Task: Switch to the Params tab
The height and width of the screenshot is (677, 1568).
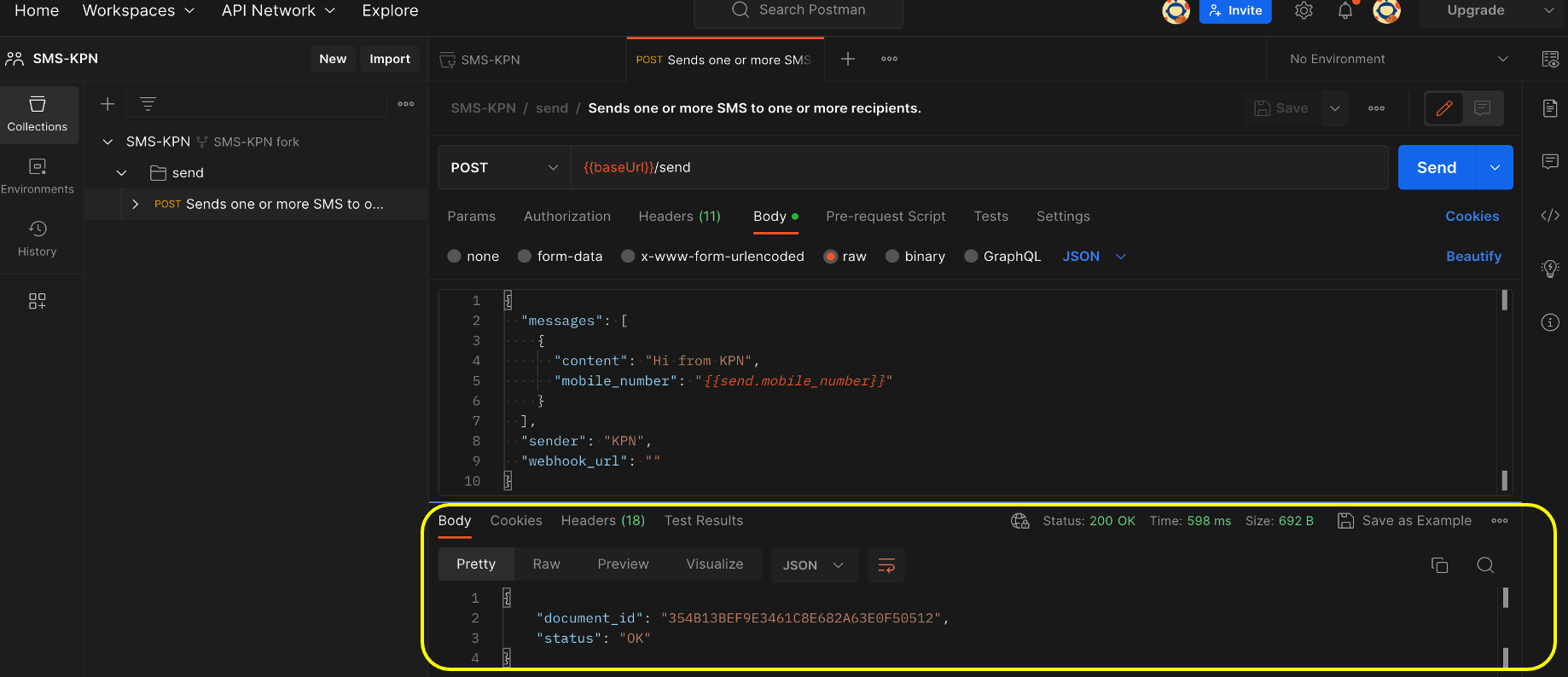Action: point(471,217)
